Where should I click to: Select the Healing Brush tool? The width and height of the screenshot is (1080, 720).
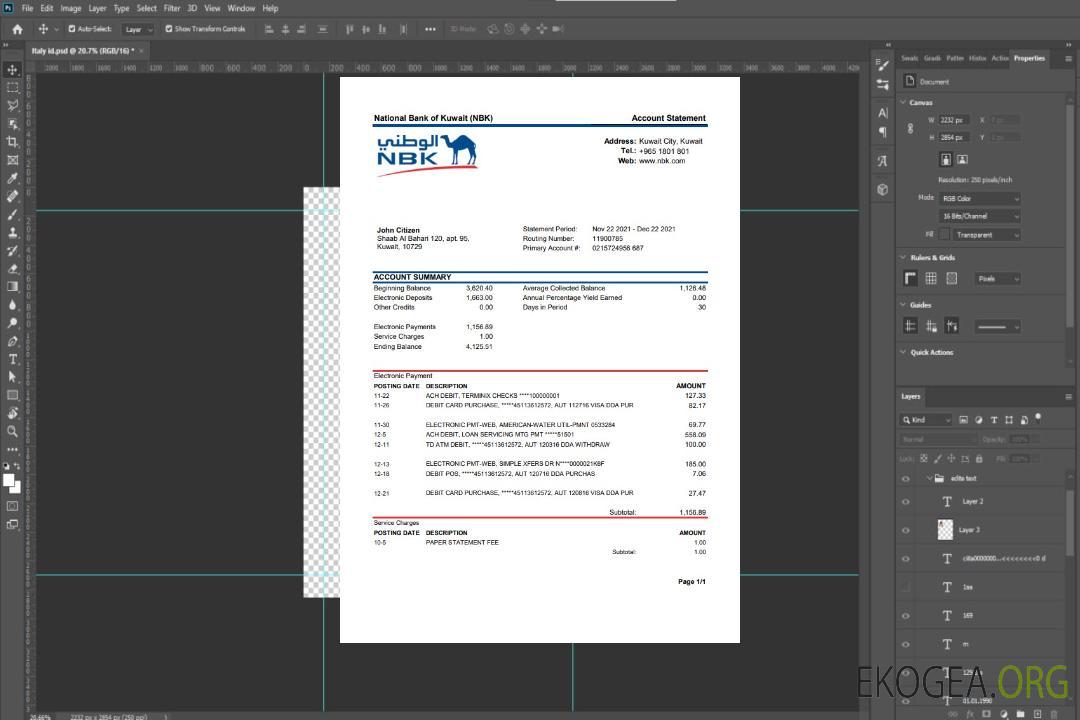point(12,196)
